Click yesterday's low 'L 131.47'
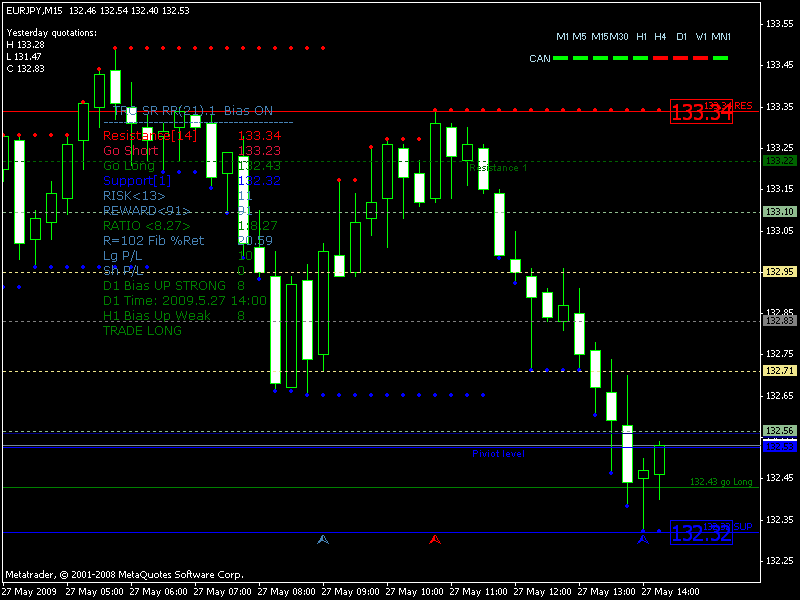The height and width of the screenshot is (600, 800). pos(24,57)
